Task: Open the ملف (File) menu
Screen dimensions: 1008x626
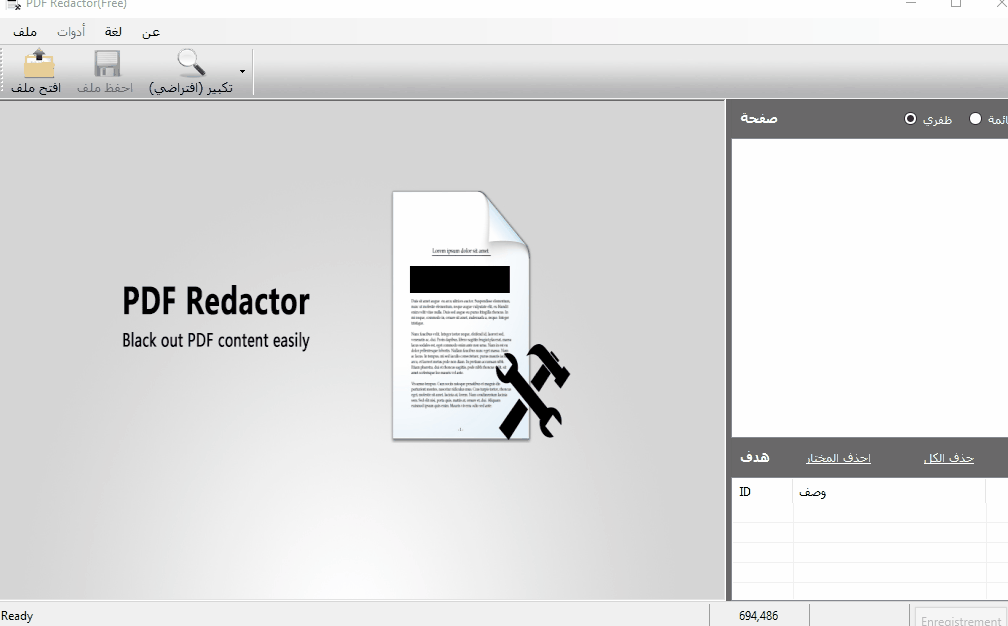Action: (25, 31)
